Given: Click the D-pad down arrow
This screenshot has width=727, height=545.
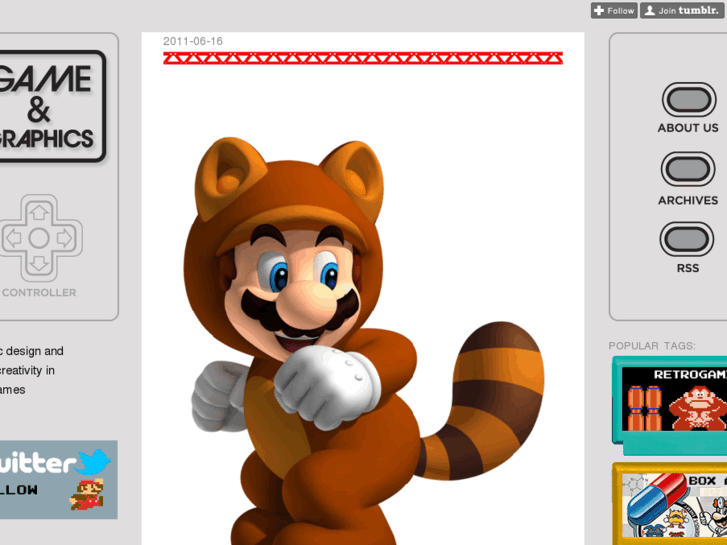Looking at the screenshot, I should click(39, 264).
